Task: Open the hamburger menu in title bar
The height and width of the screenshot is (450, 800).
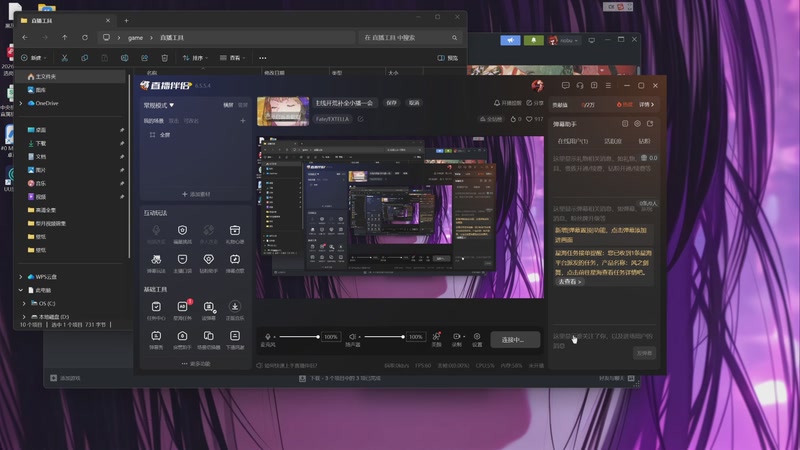Action: 608,86
